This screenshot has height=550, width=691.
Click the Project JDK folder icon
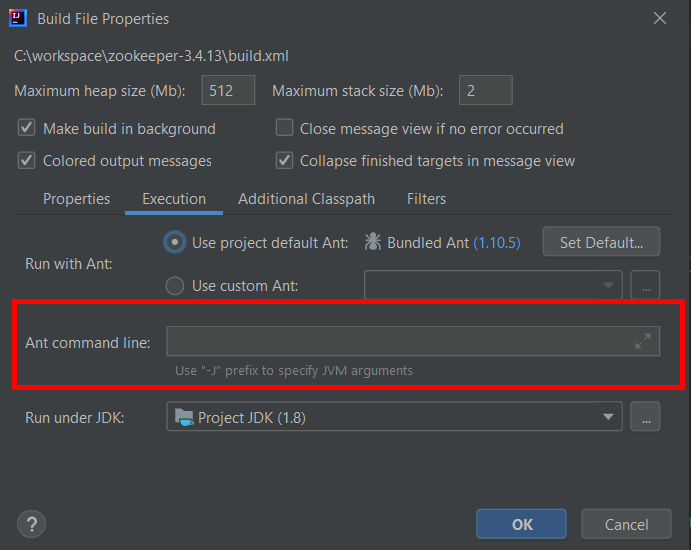(x=184, y=417)
